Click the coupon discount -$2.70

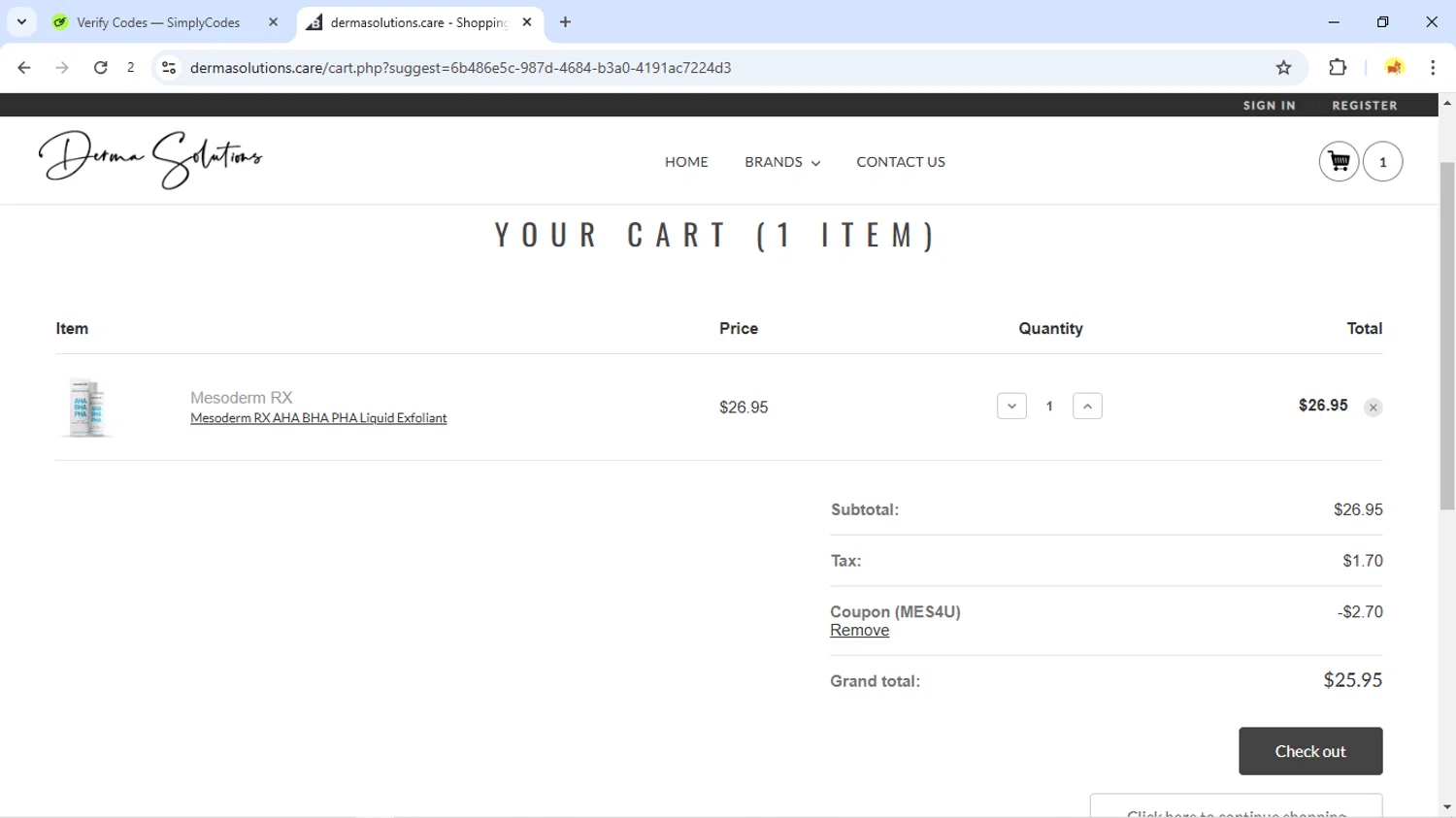(x=1360, y=612)
